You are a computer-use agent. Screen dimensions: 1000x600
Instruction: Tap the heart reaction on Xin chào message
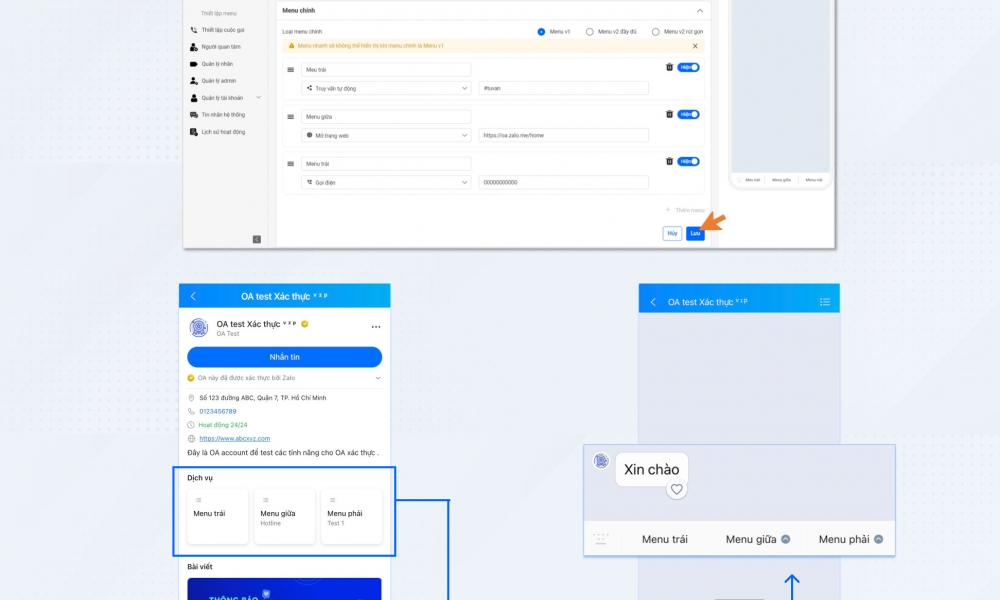coord(677,489)
